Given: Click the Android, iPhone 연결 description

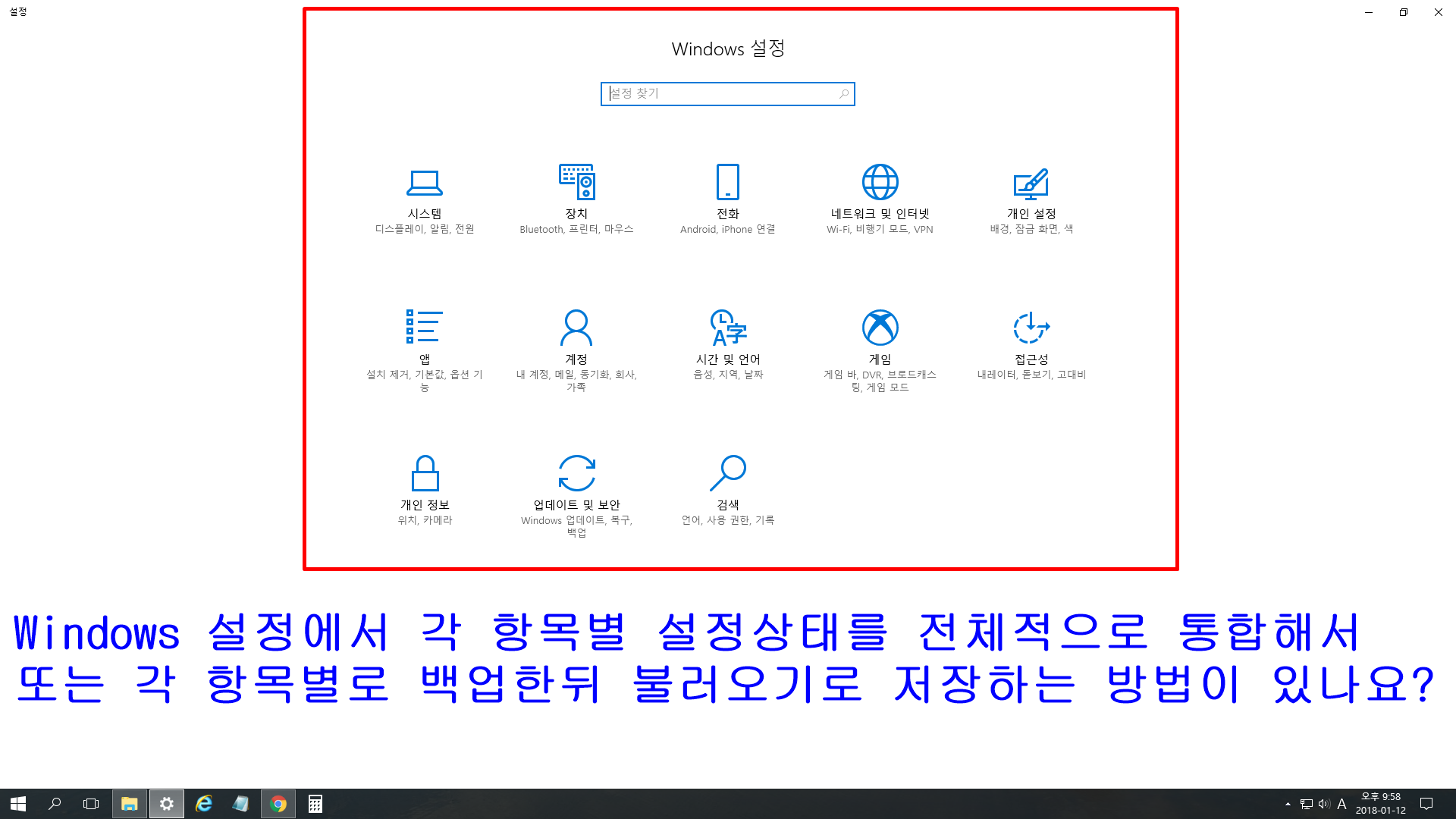Looking at the screenshot, I should pos(728,229).
